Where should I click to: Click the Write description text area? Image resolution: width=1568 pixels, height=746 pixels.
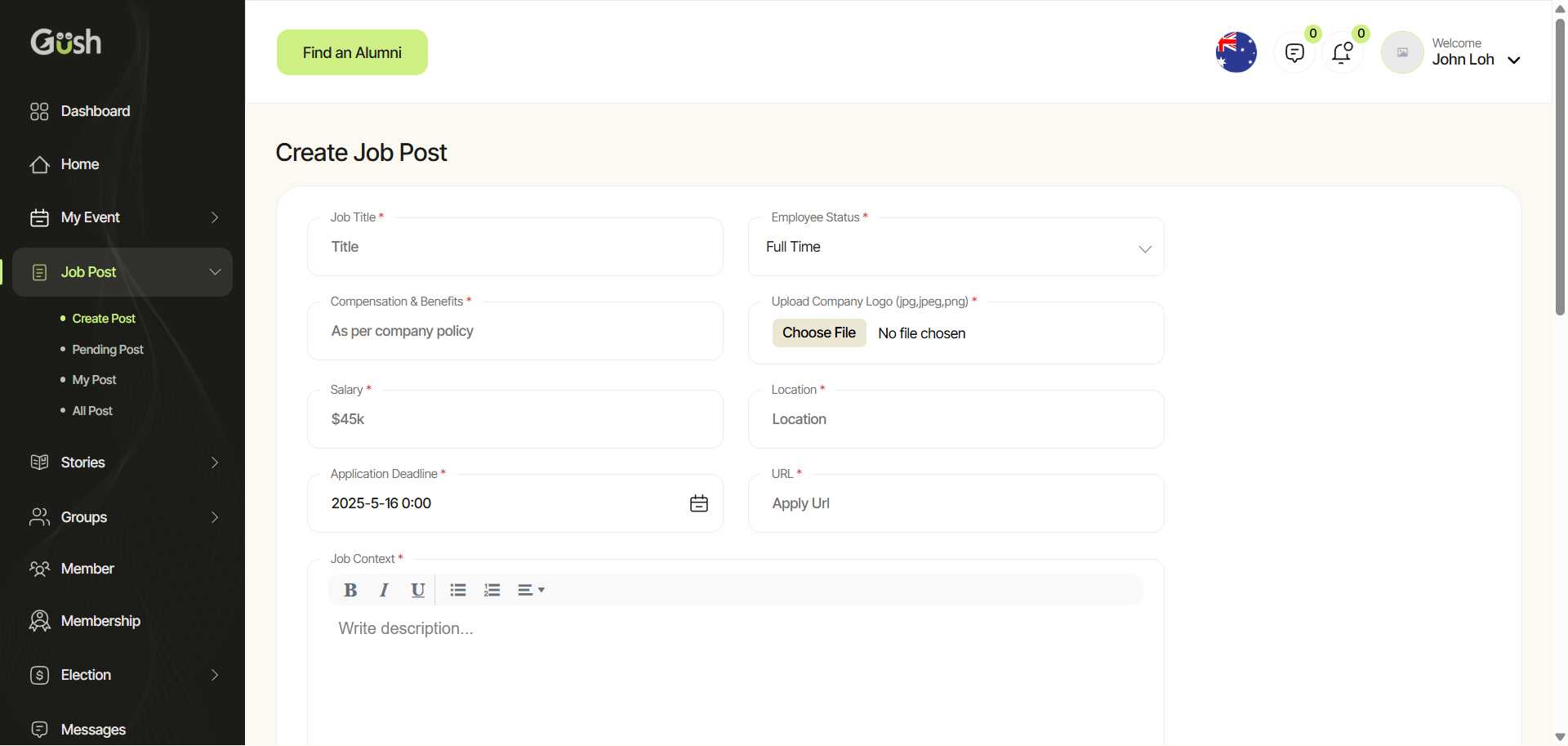point(735,678)
